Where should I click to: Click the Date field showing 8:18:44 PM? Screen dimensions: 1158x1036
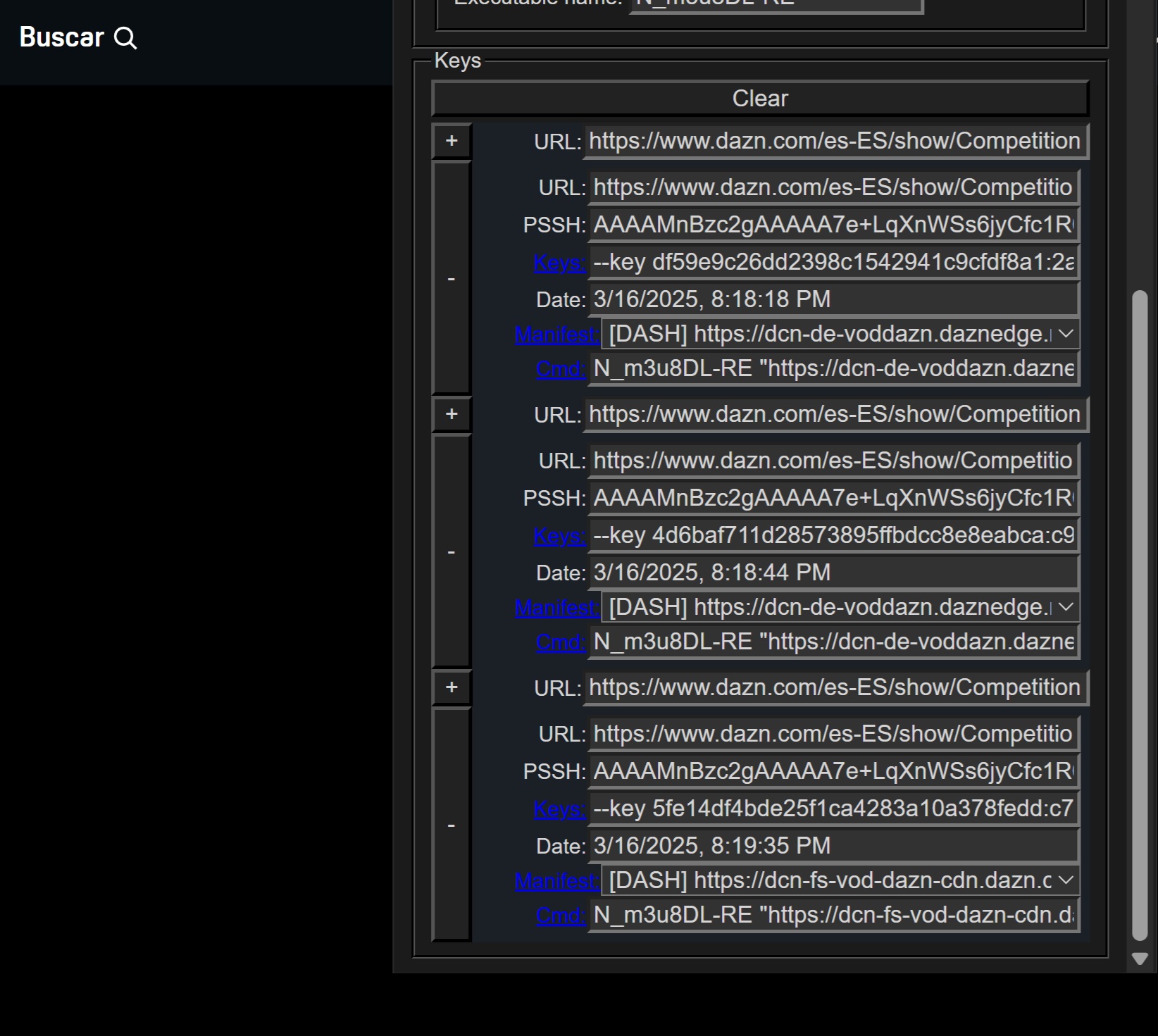pyautogui.click(x=834, y=573)
